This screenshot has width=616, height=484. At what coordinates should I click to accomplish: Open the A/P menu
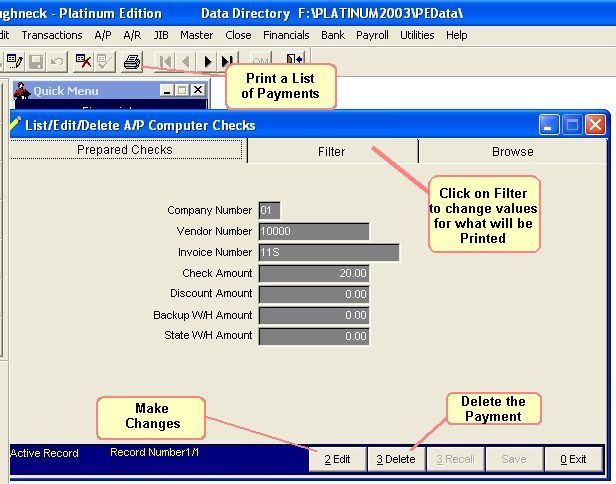(x=103, y=35)
